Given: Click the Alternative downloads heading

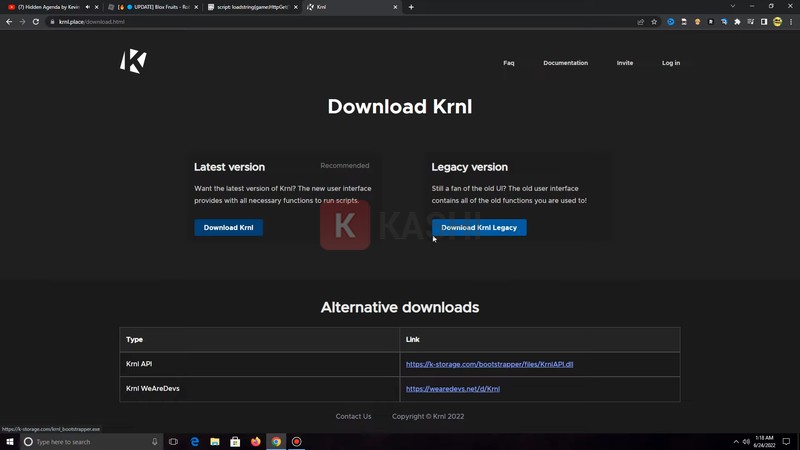Looking at the screenshot, I should [x=399, y=308].
